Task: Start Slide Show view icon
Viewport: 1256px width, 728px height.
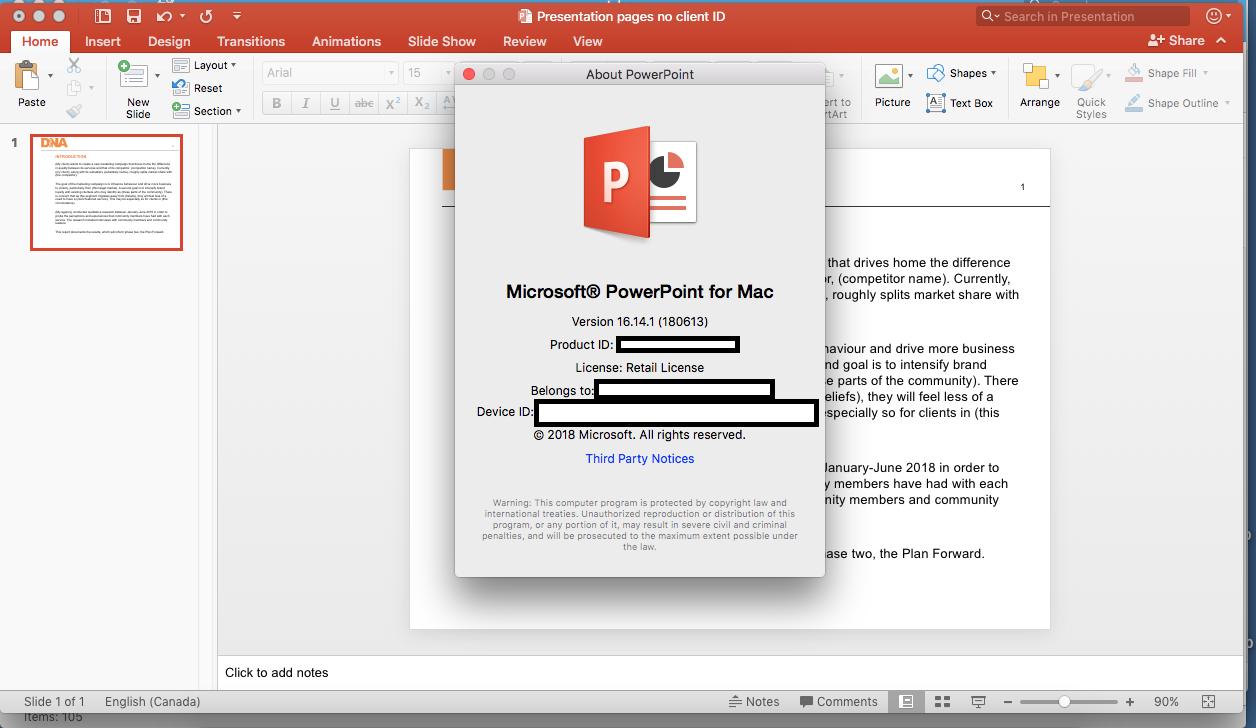Action: [979, 702]
